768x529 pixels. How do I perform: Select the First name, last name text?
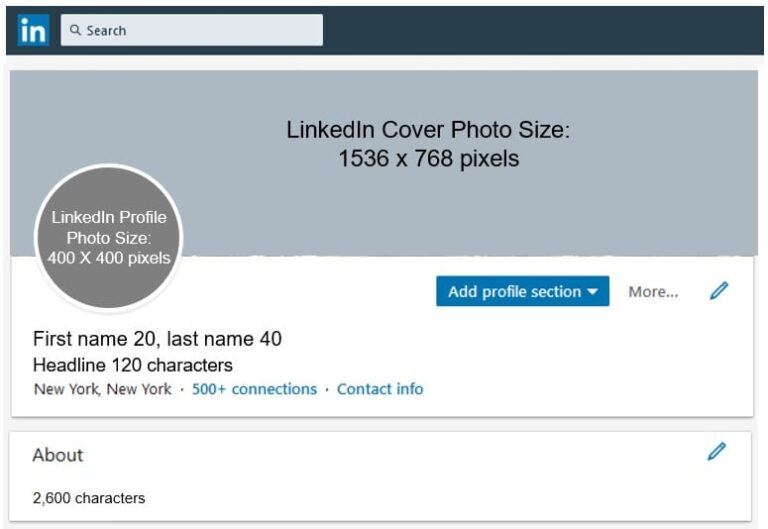157,339
